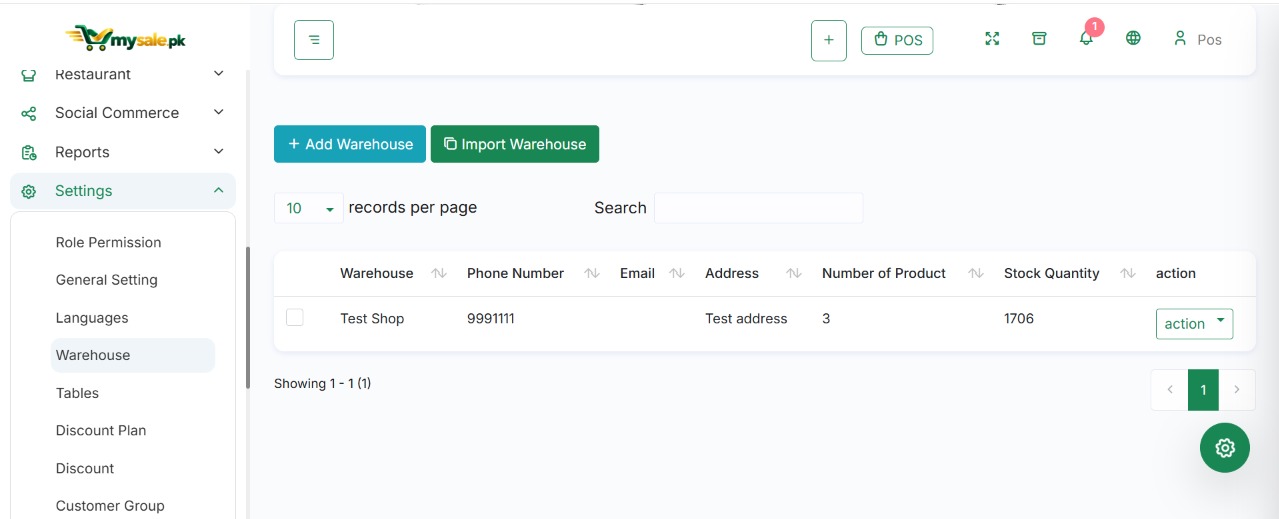Open Languages settings
The width and height of the screenshot is (1279, 519).
point(92,318)
